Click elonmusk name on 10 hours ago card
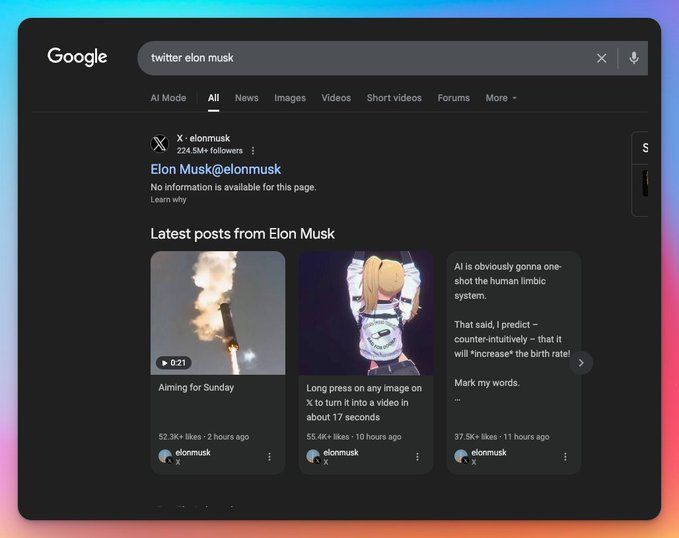 pyautogui.click(x=341, y=452)
